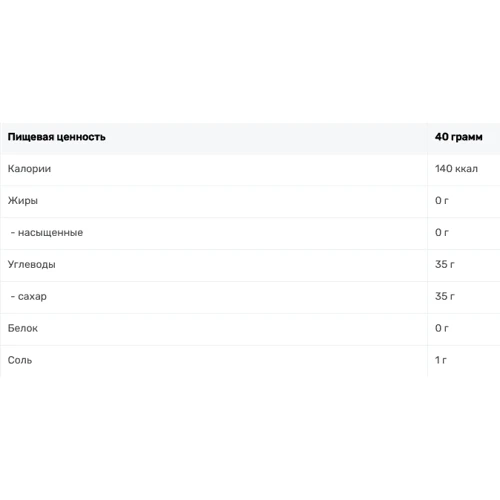
Task: Click the '140 ккал' value
Action: [456, 169]
